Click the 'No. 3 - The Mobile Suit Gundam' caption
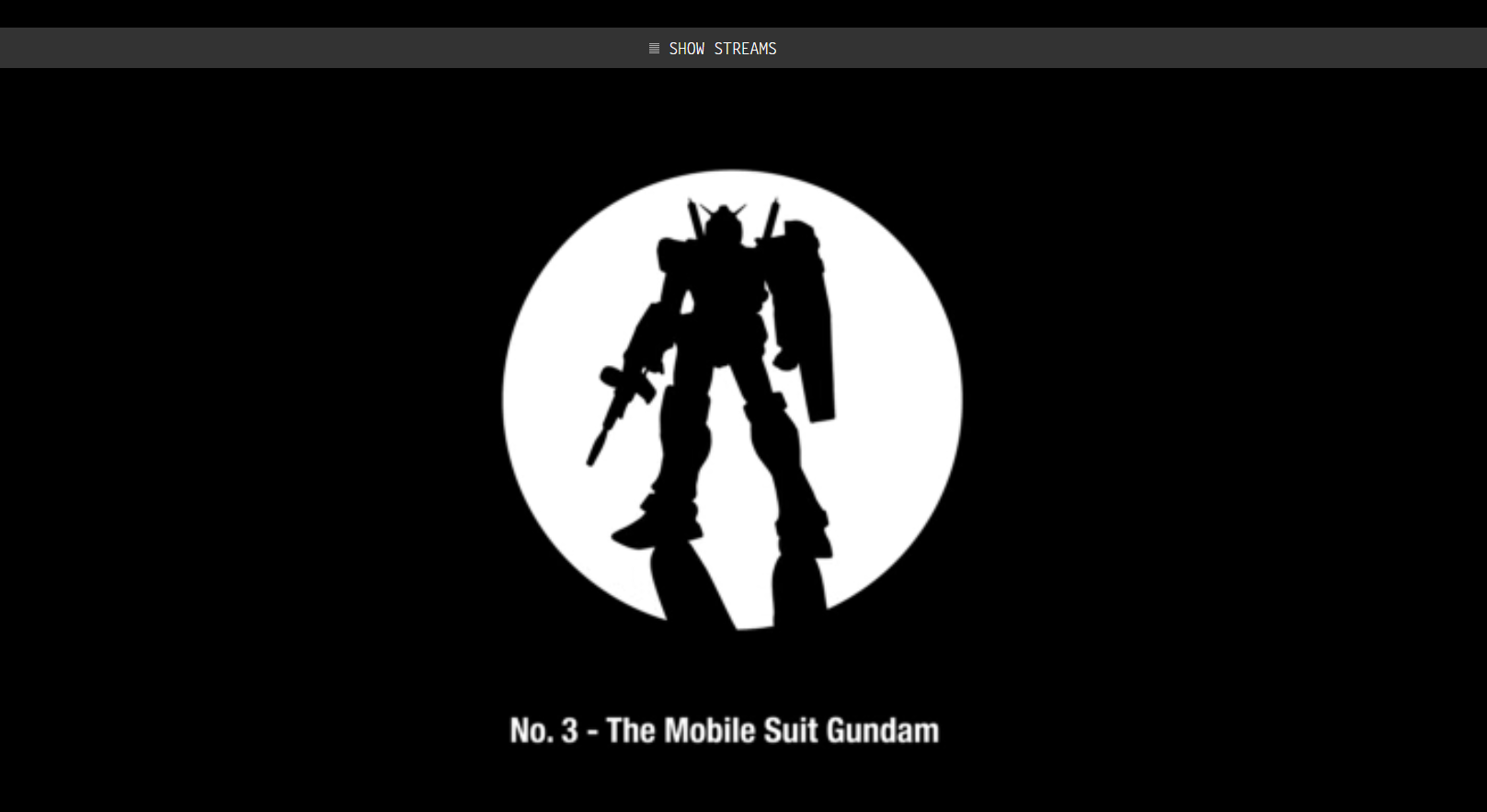Image resolution: width=1487 pixels, height=812 pixels. 725,731
